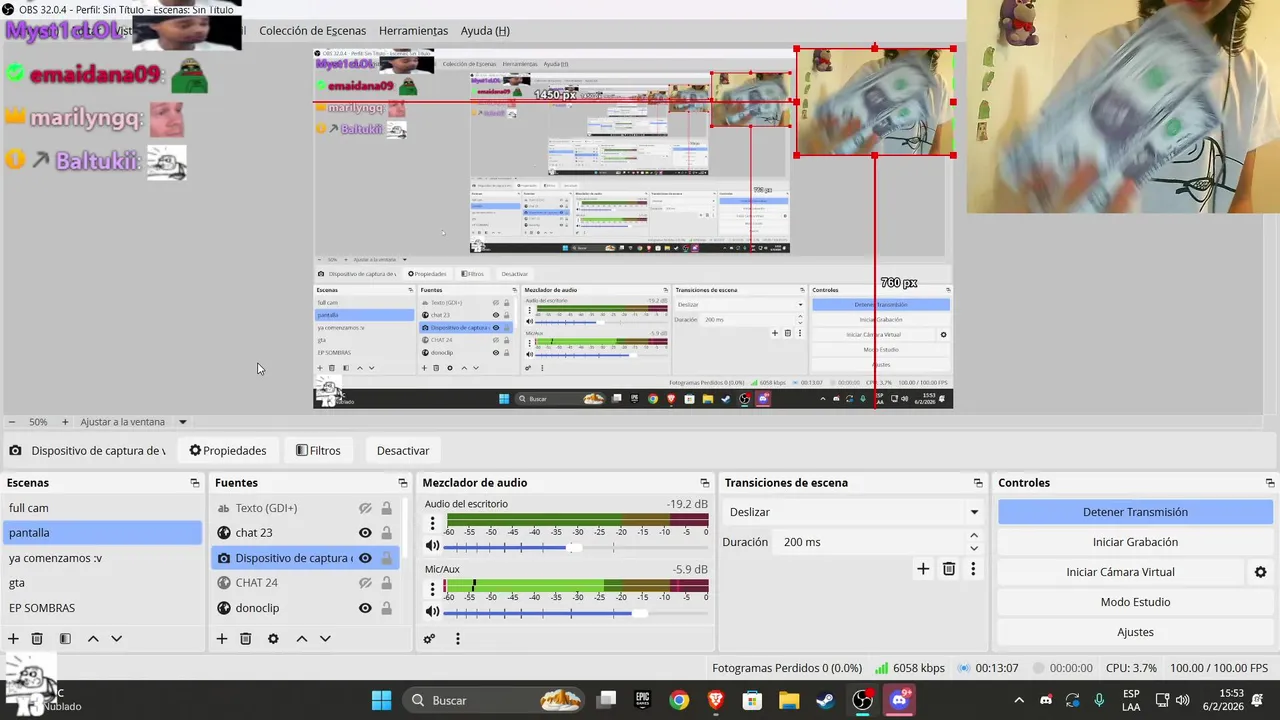
Task: Increase transition duration with up arrow
Action: pyautogui.click(x=974, y=536)
